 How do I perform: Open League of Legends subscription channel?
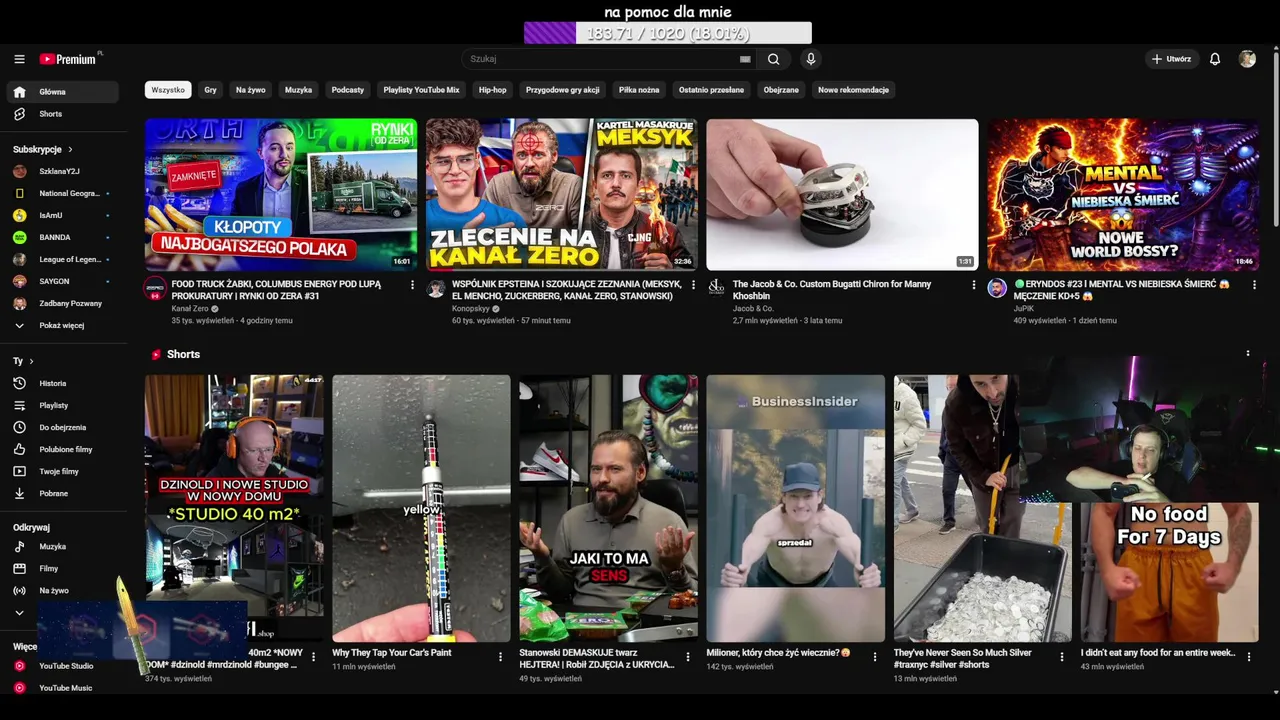63,259
